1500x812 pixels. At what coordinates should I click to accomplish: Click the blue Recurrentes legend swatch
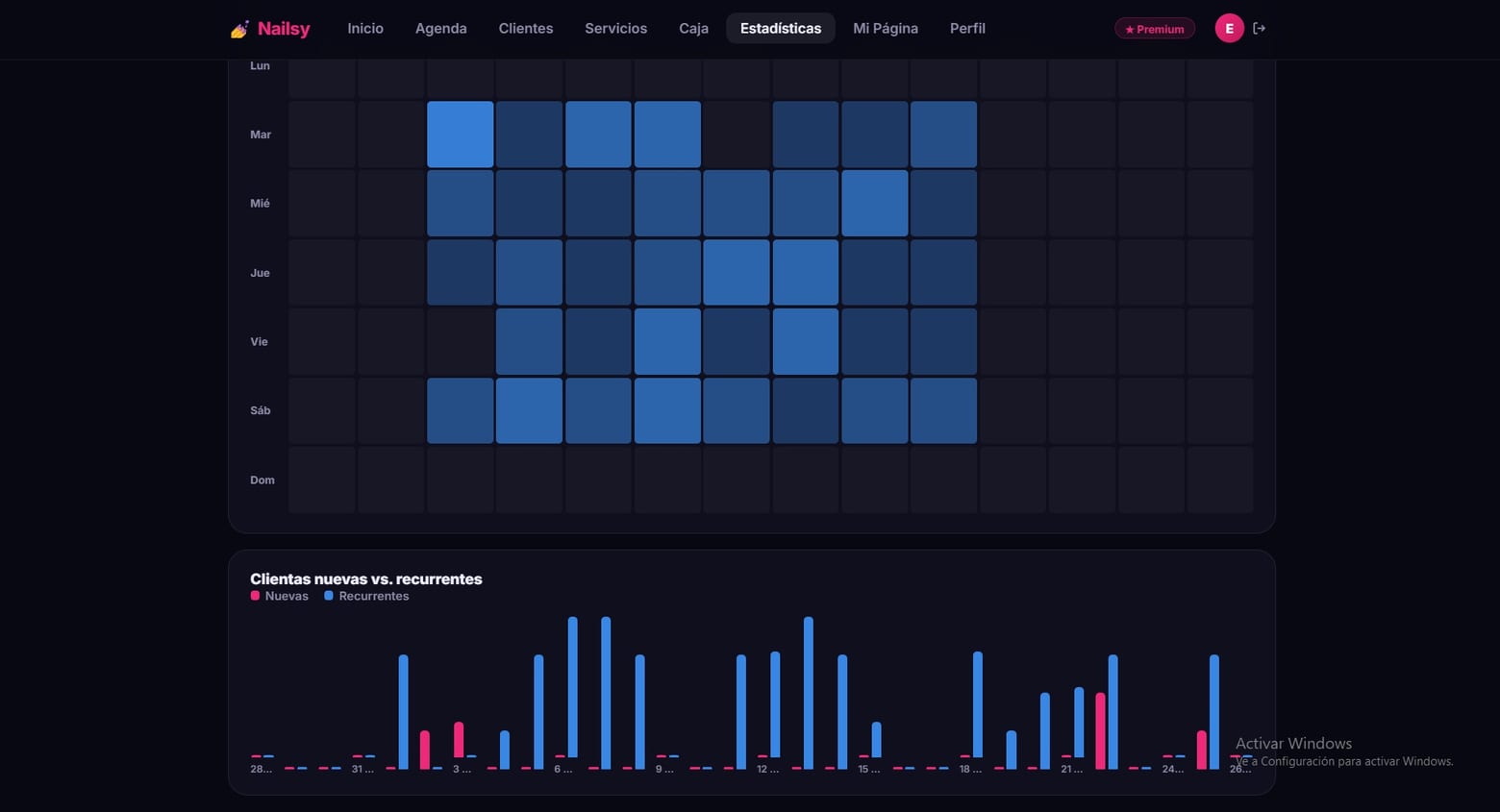pos(329,596)
